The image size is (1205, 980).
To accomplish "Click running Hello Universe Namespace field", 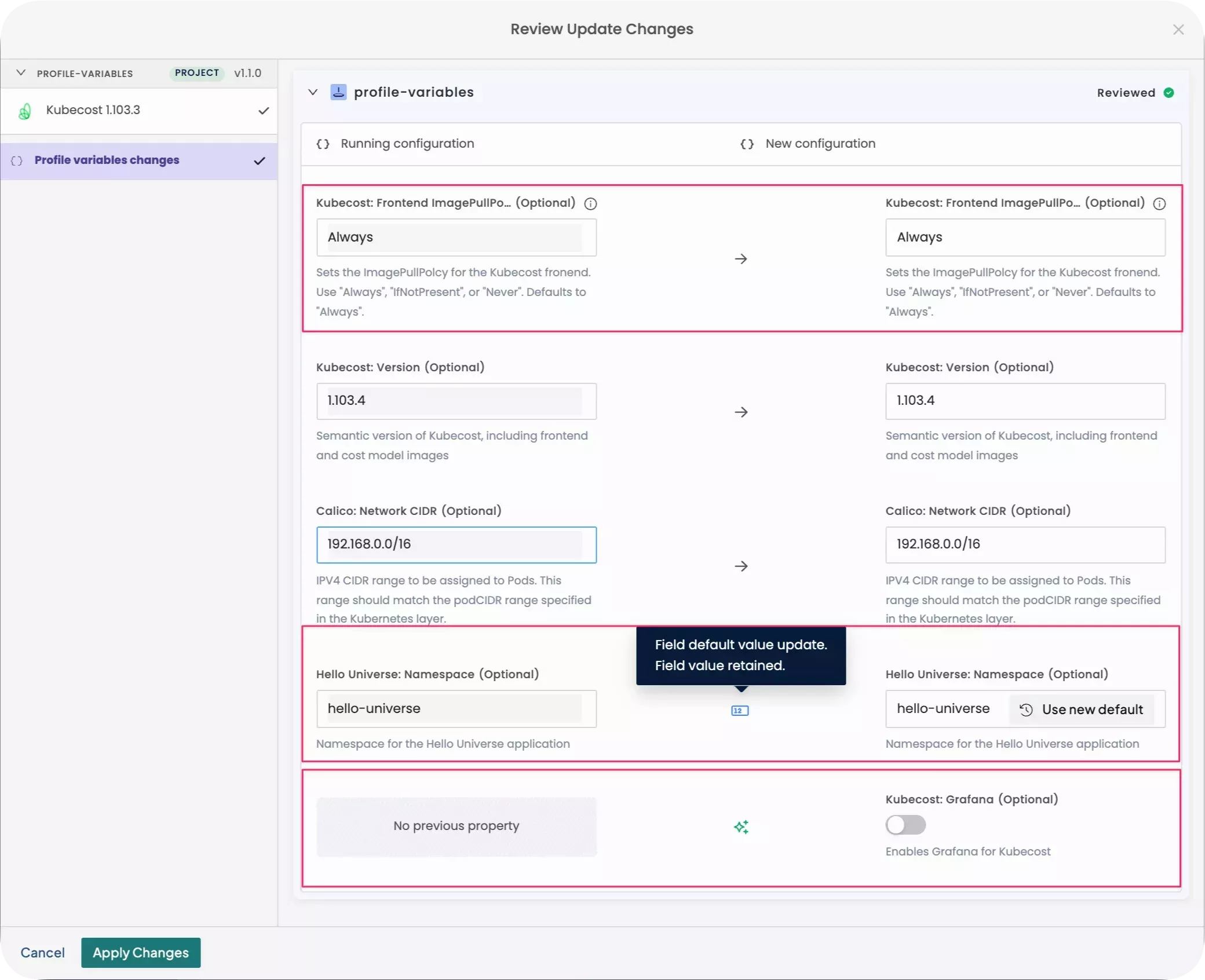I will (456, 709).
